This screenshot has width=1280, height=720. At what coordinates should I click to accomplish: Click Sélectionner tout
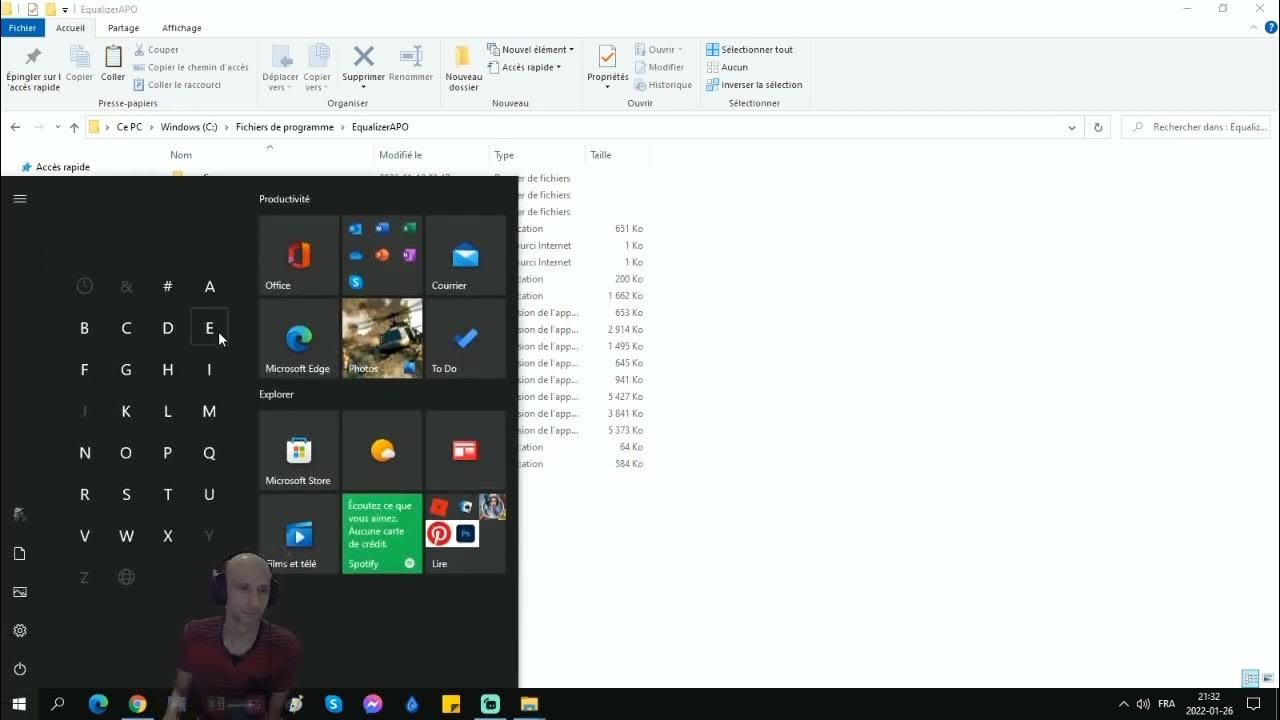(750, 49)
